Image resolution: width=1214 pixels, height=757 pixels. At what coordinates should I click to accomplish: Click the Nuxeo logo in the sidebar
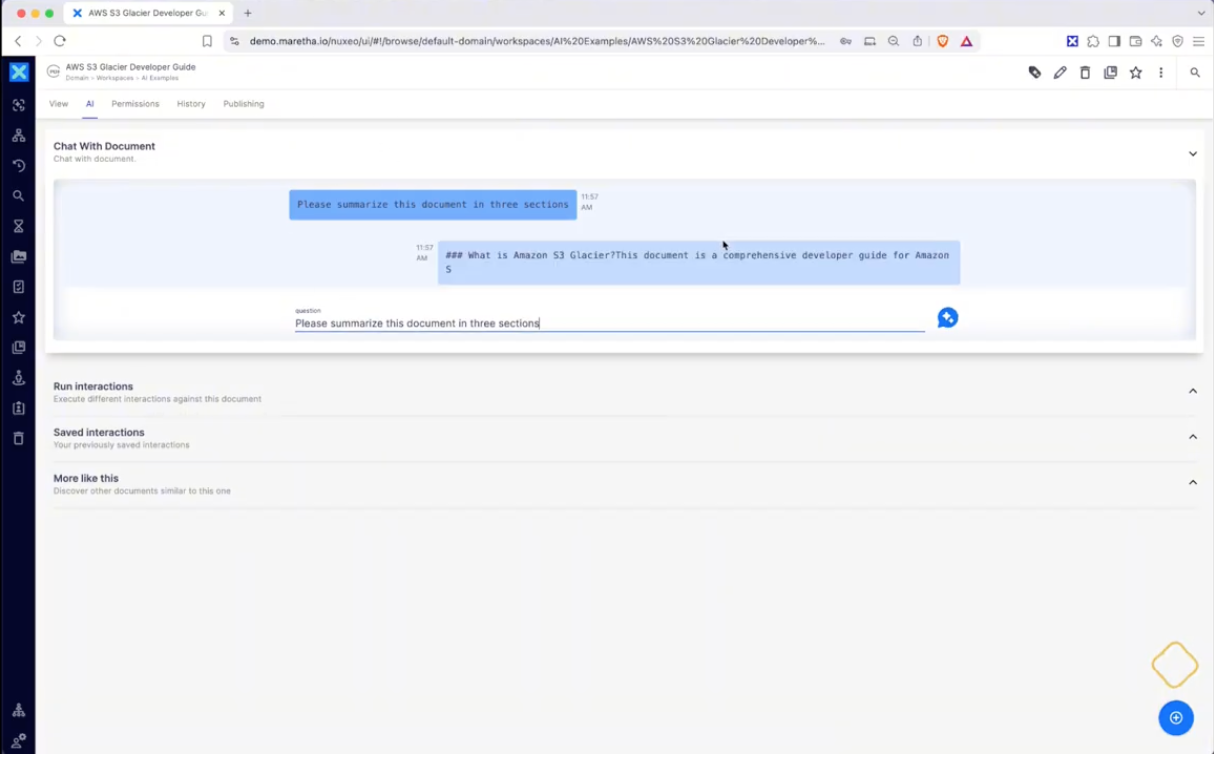tap(18, 72)
